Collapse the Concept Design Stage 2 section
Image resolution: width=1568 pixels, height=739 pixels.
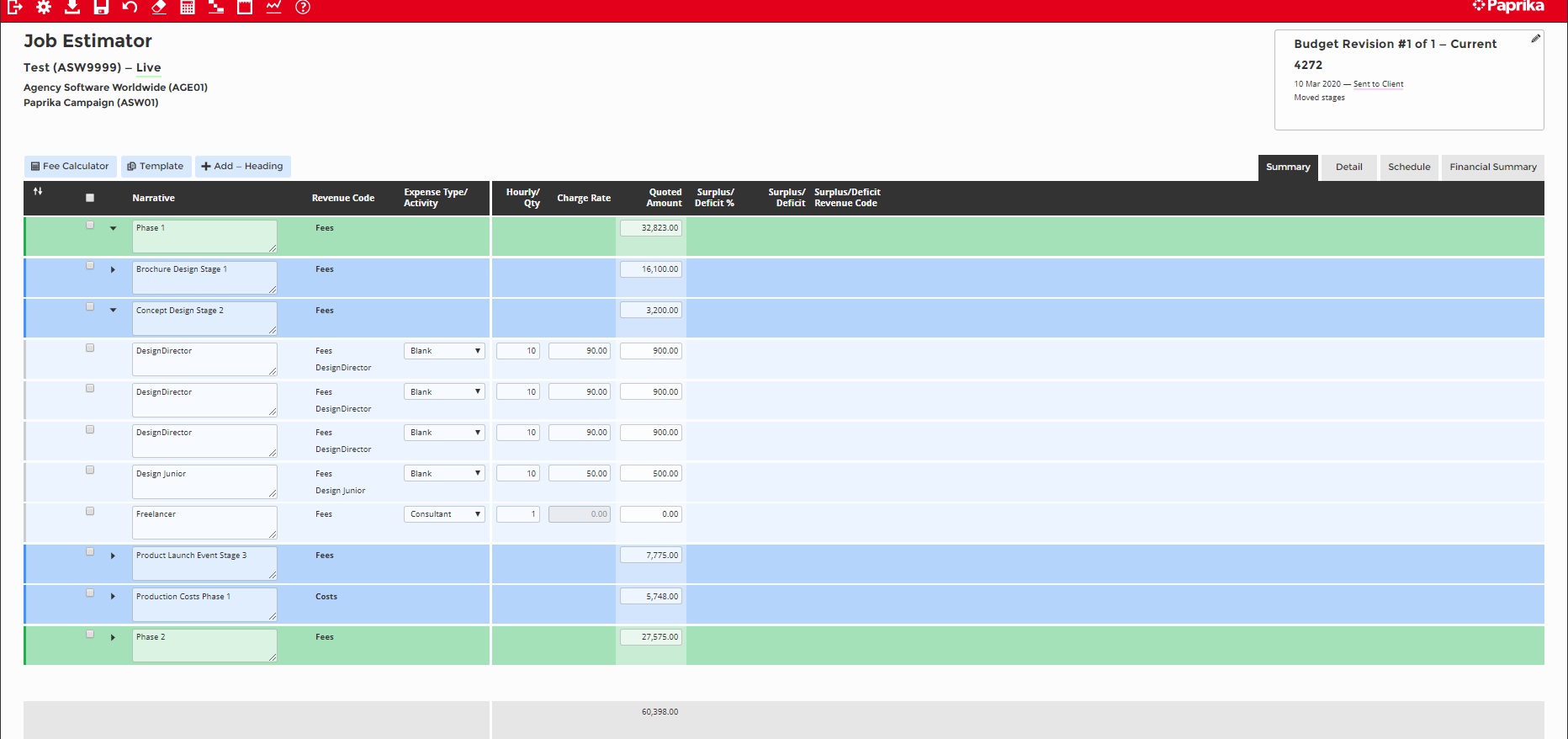(113, 311)
